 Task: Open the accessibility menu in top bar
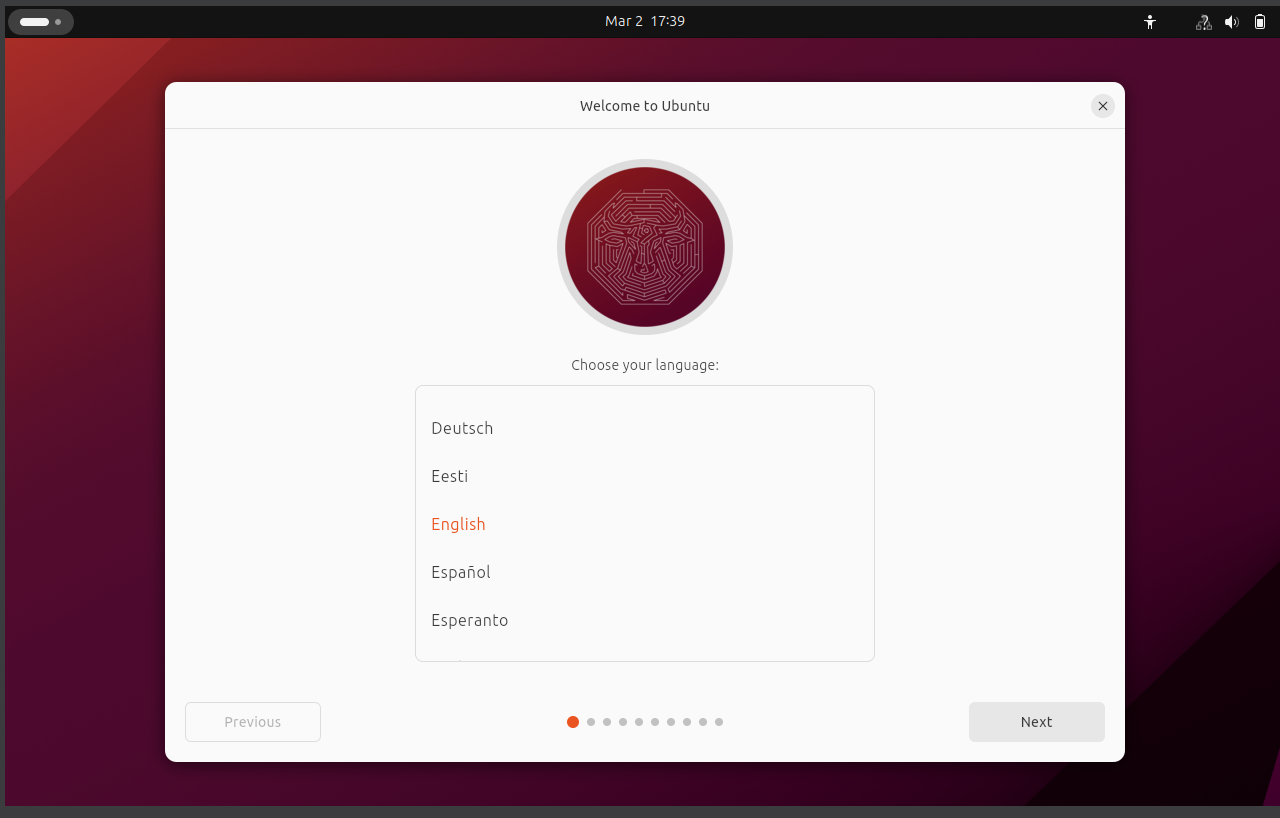tap(1150, 21)
